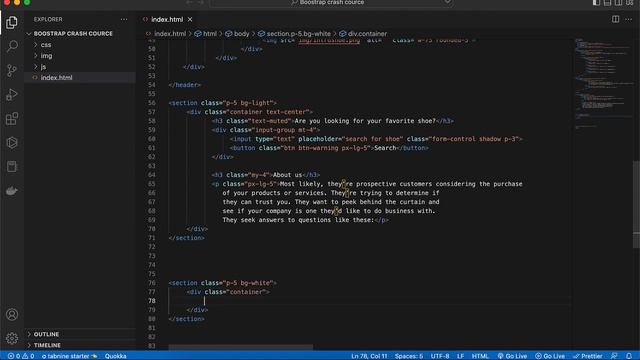Change indentation via Spaces: 5

tap(409, 356)
